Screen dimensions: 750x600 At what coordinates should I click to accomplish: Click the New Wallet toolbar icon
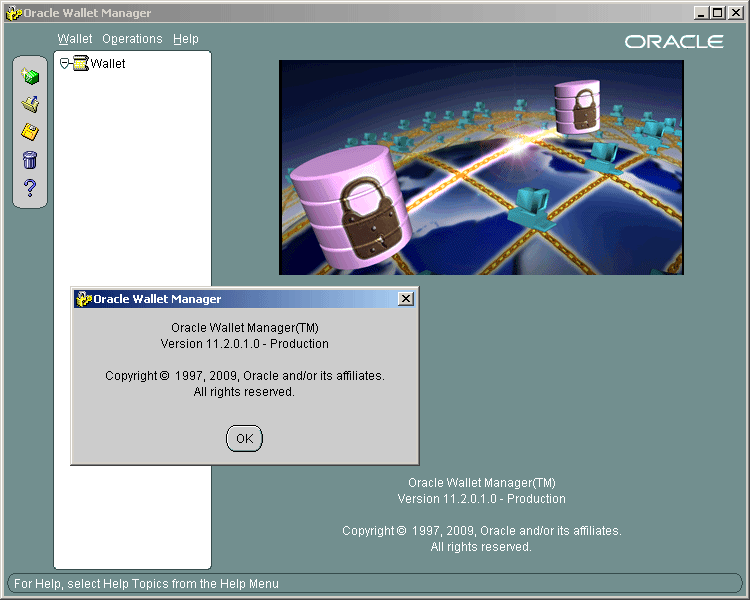[x=30, y=76]
